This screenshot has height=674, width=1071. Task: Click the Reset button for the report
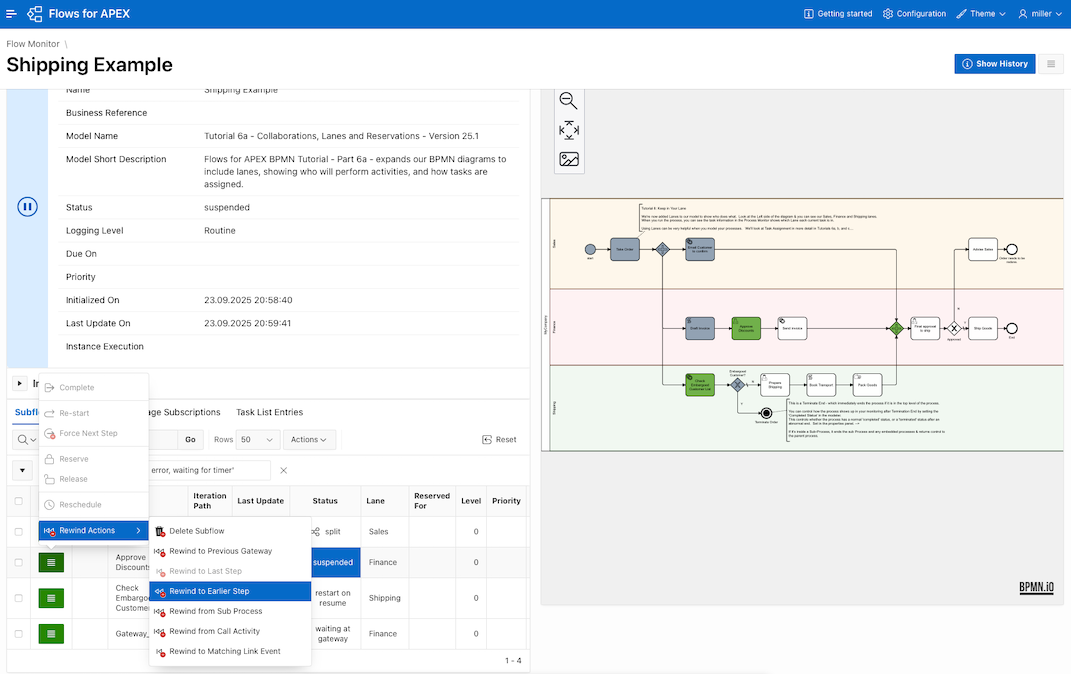click(499, 439)
